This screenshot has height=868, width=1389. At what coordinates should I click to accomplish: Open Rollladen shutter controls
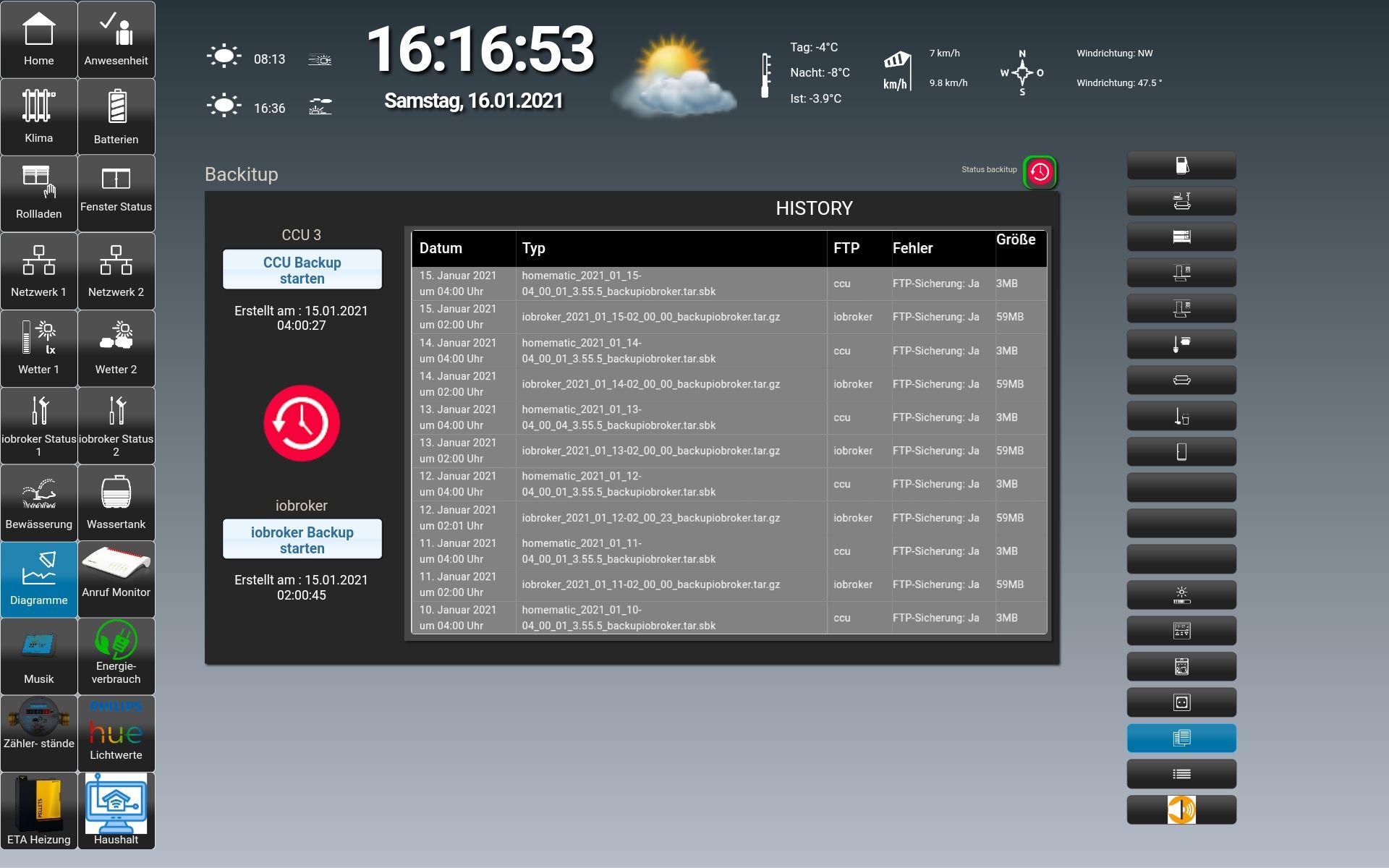(x=39, y=193)
